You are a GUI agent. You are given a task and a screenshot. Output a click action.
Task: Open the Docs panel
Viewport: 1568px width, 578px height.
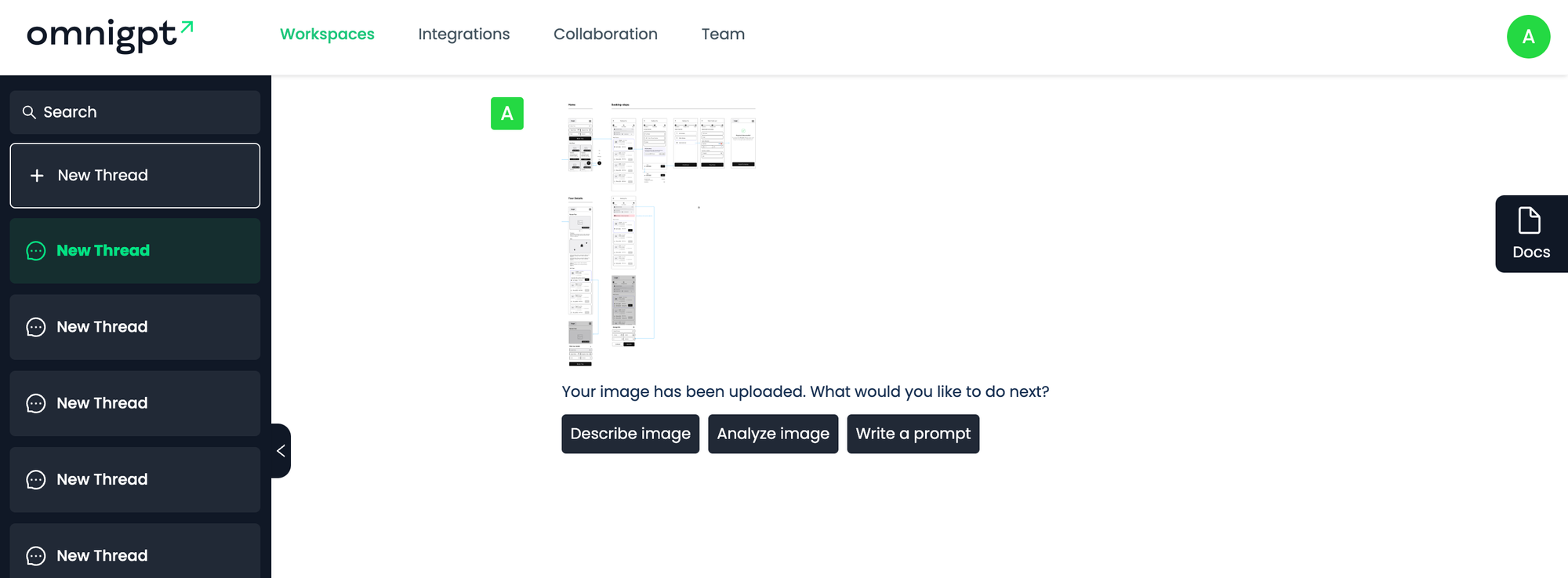[x=1530, y=234]
